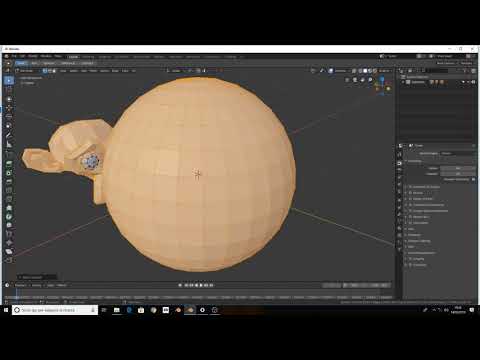Open the Window menu
Viewport: 480px width, 360px height.
click(x=46, y=56)
